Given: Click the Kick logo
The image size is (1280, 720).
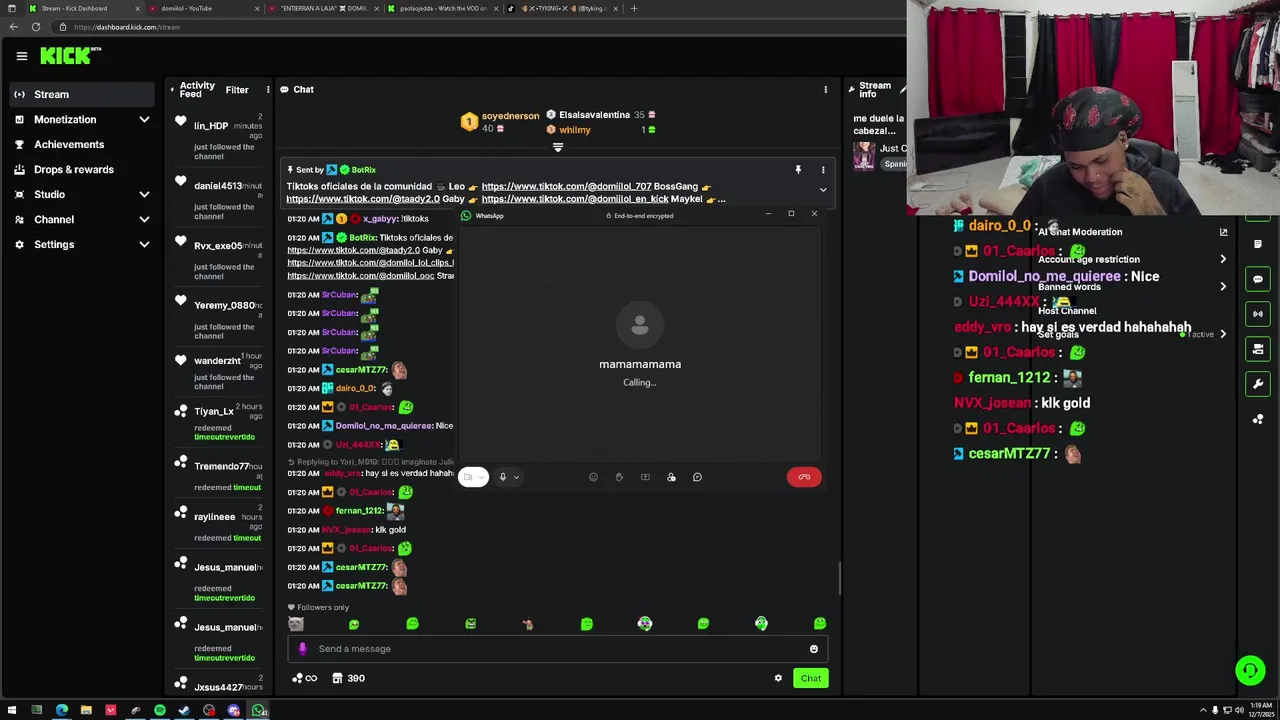Looking at the screenshot, I should pyautogui.click(x=70, y=56).
